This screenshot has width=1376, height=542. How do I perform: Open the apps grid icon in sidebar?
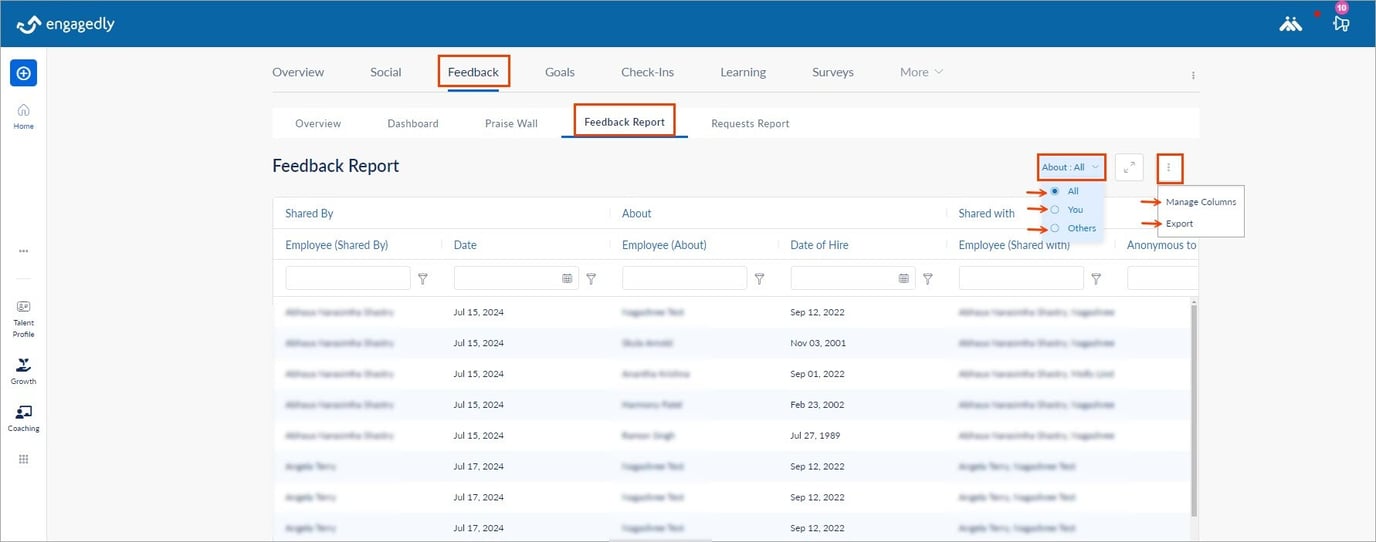click(x=24, y=459)
